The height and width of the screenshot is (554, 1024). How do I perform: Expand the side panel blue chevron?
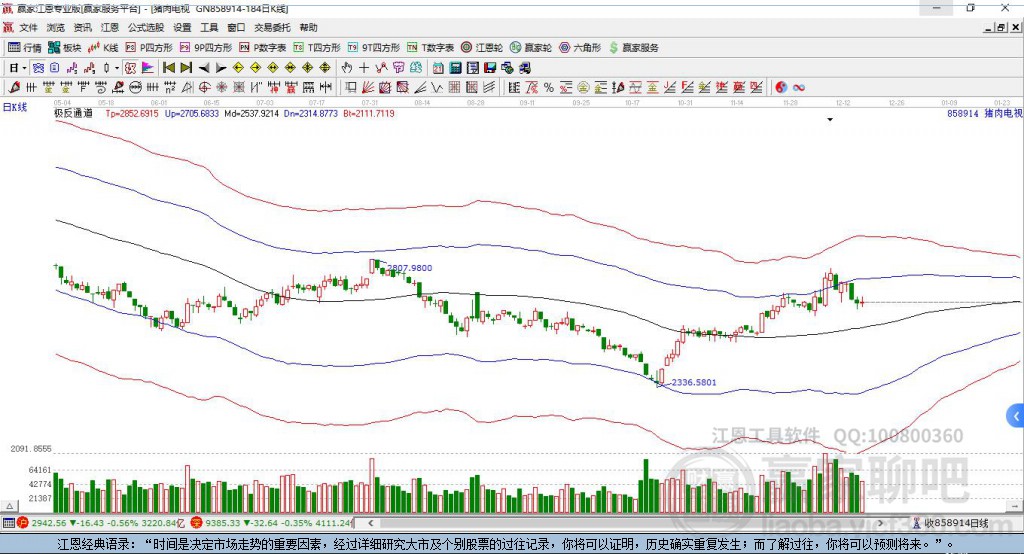1015,416
